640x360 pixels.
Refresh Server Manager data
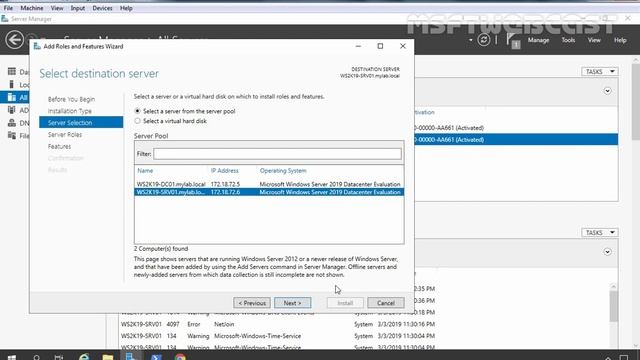pyautogui.click(x=484, y=40)
